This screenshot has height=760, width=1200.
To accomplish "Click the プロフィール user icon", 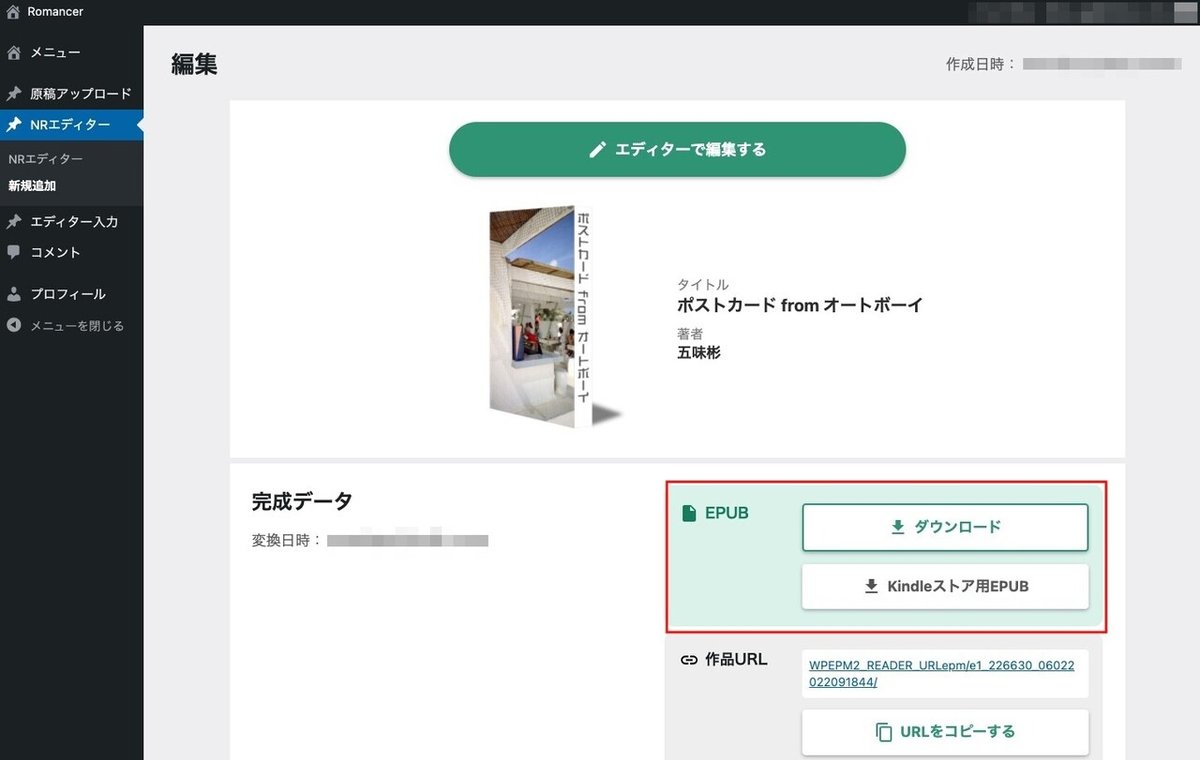I will click(x=12, y=293).
